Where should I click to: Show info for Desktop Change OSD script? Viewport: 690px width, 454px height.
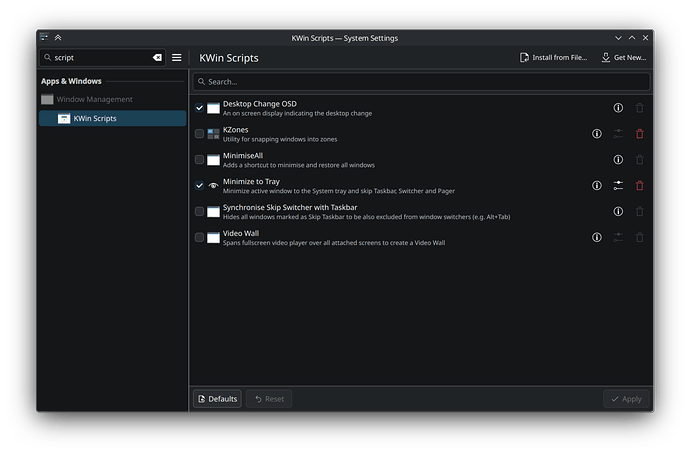point(618,108)
